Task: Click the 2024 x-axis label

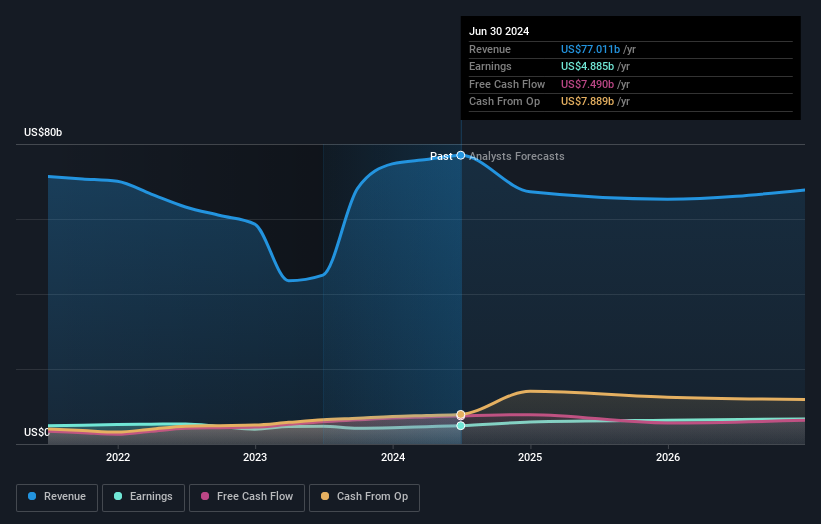Action: pyautogui.click(x=393, y=457)
